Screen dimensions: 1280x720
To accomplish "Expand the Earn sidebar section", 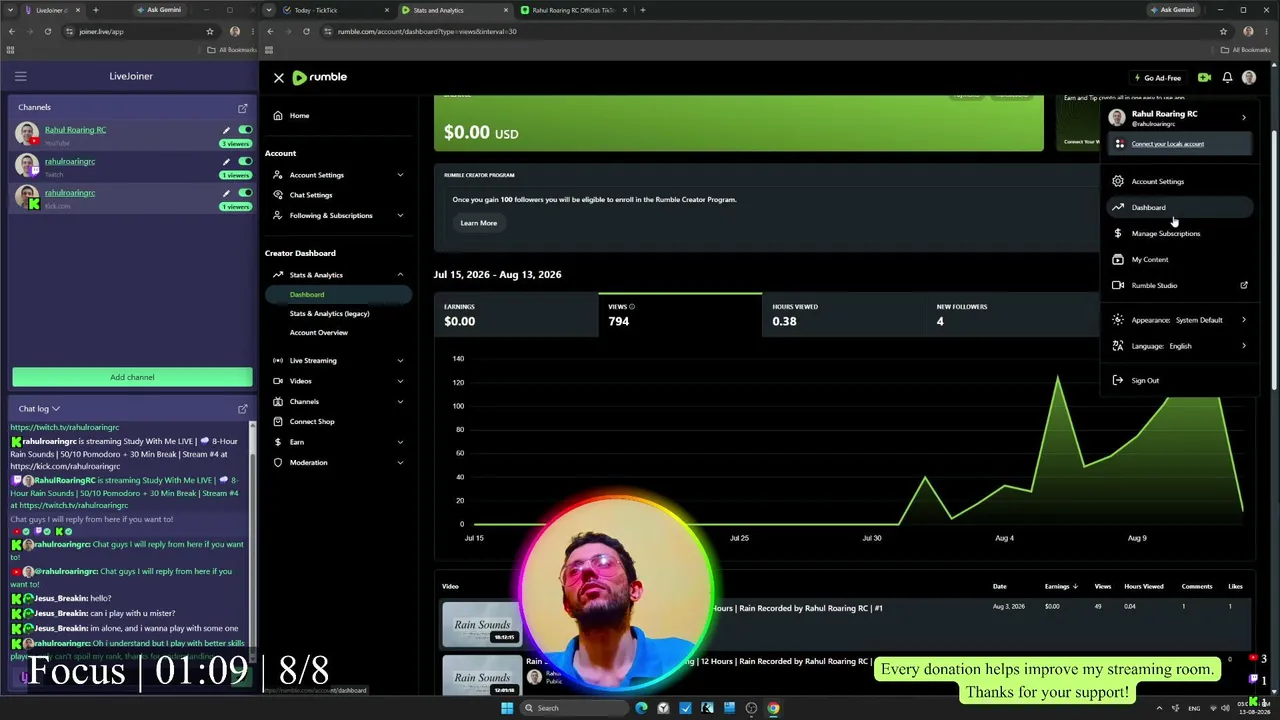I will click(338, 442).
